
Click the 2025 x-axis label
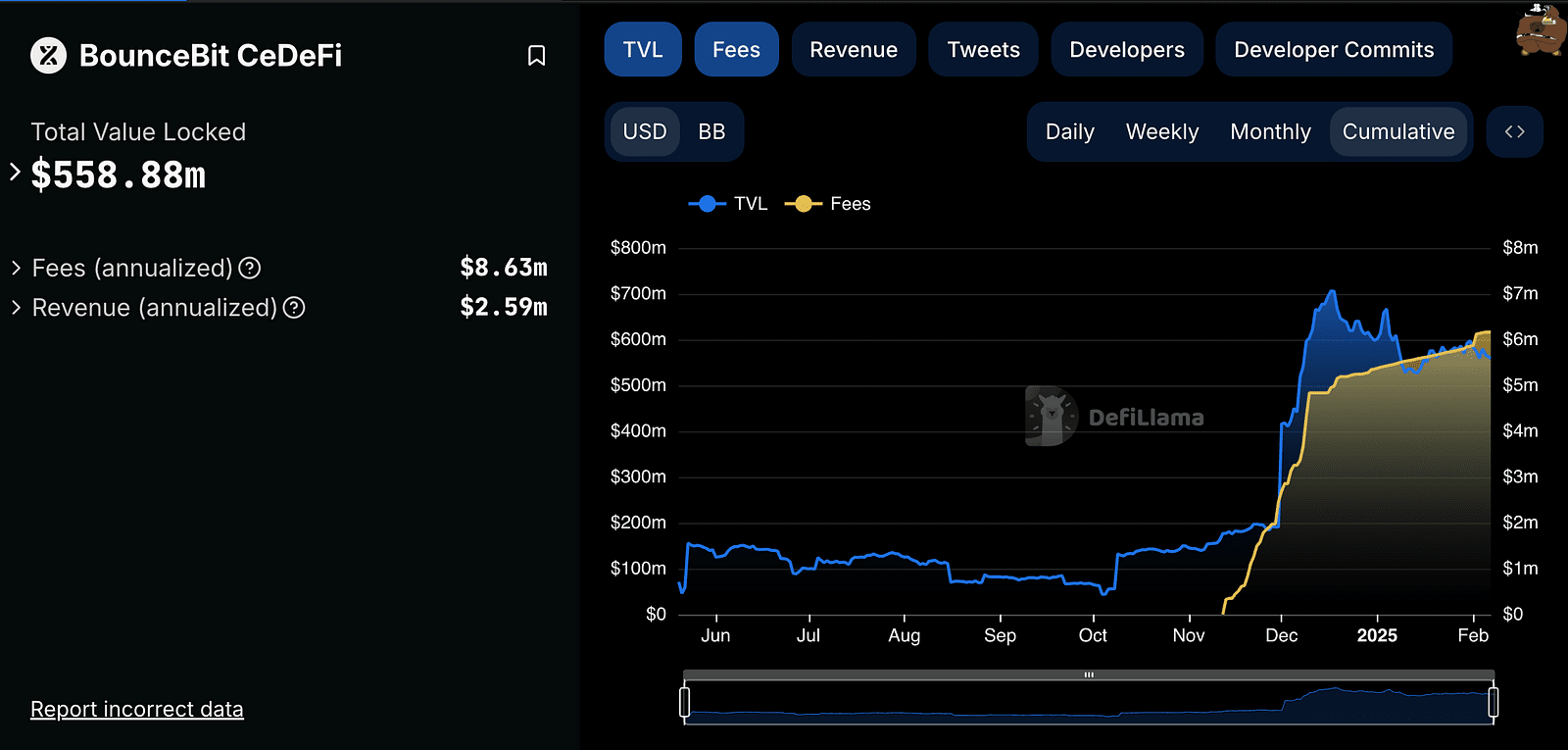coord(1377,635)
